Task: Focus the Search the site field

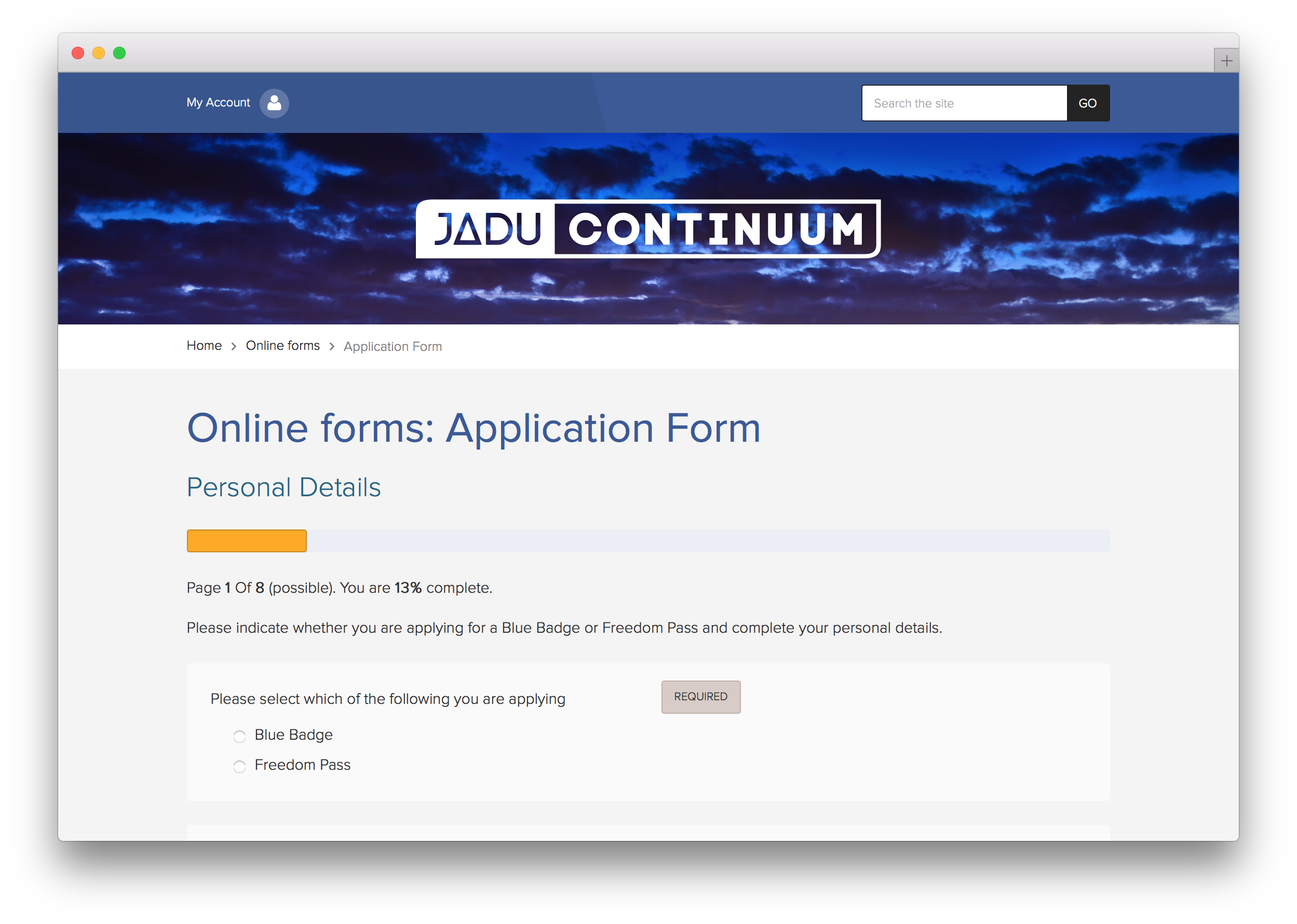Action: click(x=964, y=103)
